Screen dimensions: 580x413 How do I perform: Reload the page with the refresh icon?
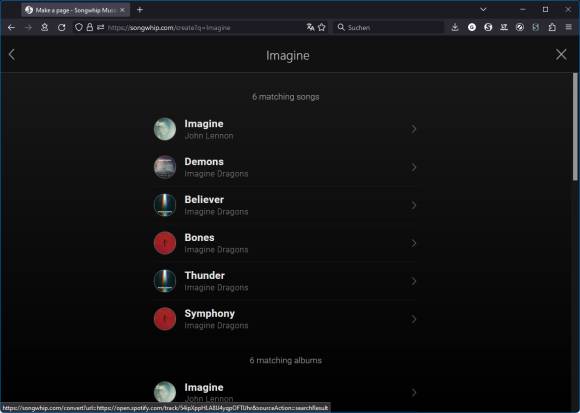[x=61, y=27]
